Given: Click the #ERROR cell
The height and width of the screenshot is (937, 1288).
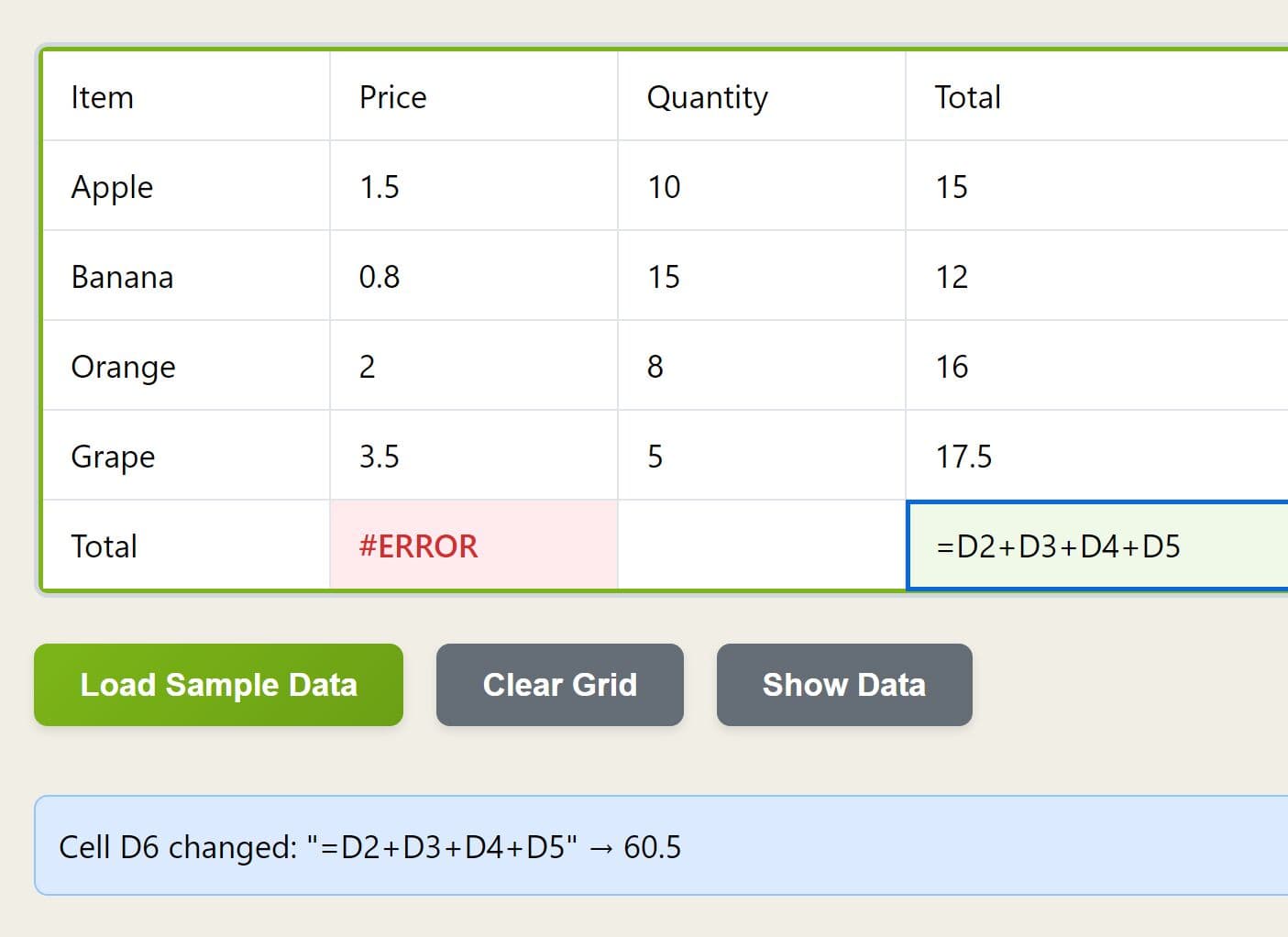Looking at the screenshot, I should (474, 546).
